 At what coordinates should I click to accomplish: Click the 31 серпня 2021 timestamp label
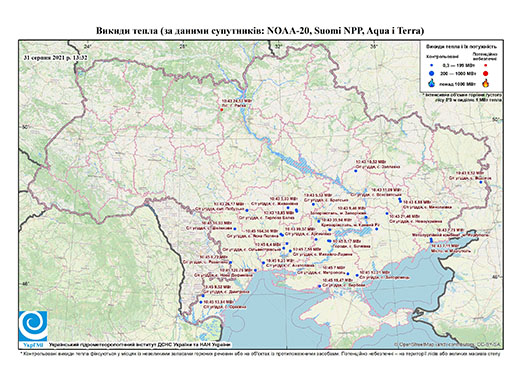tap(56, 57)
